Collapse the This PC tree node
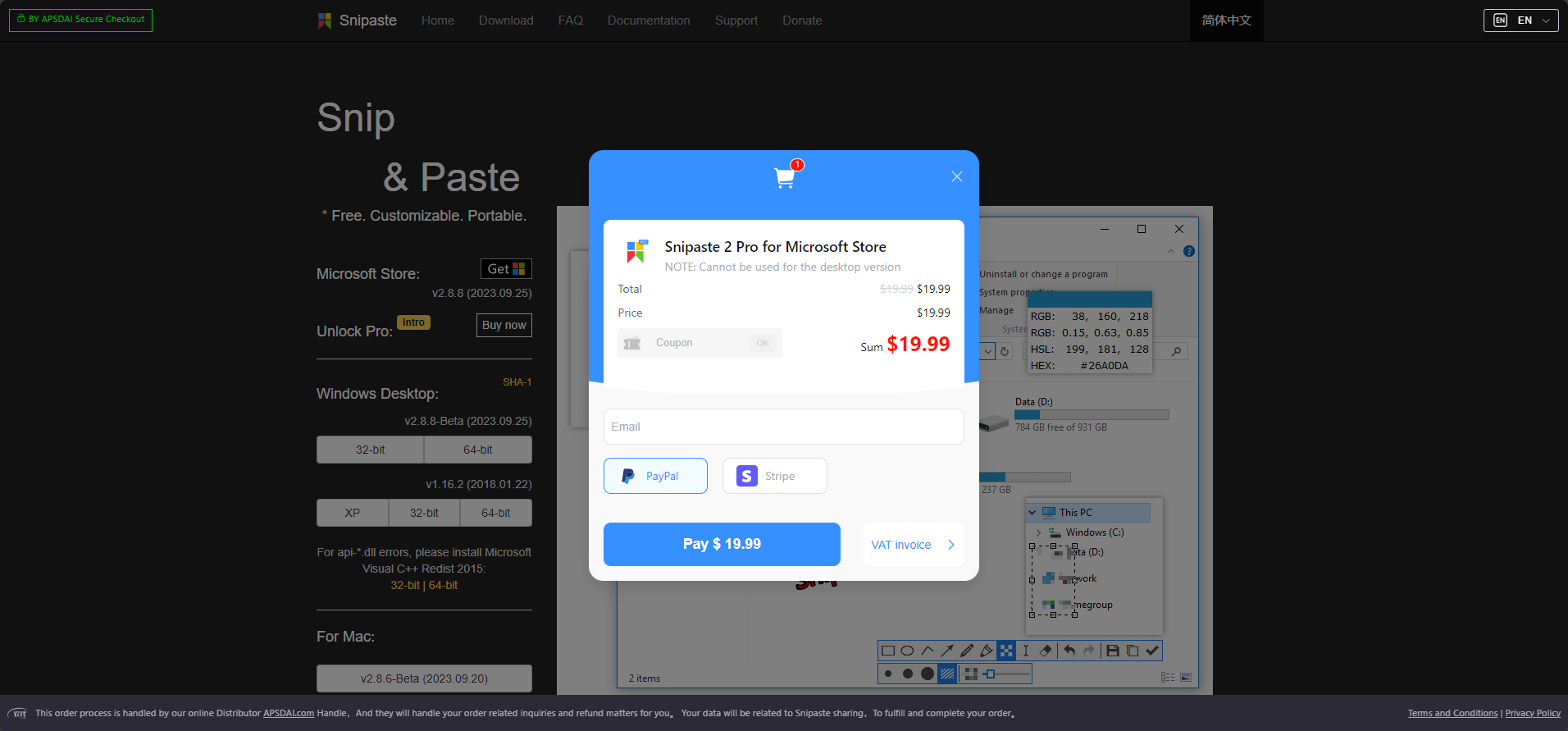 1032,513
